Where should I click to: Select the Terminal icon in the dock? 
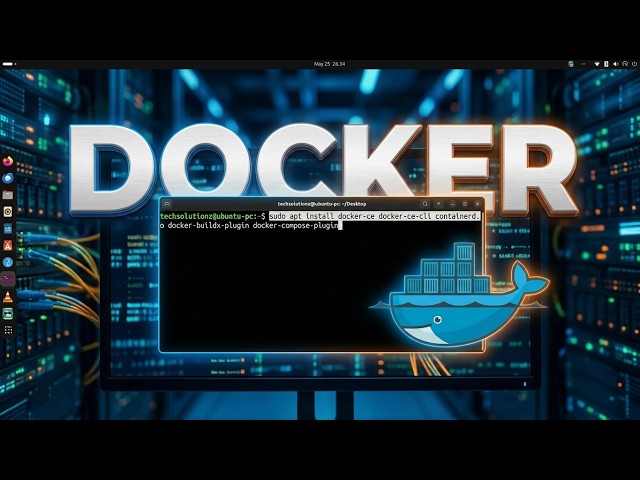[8, 279]
